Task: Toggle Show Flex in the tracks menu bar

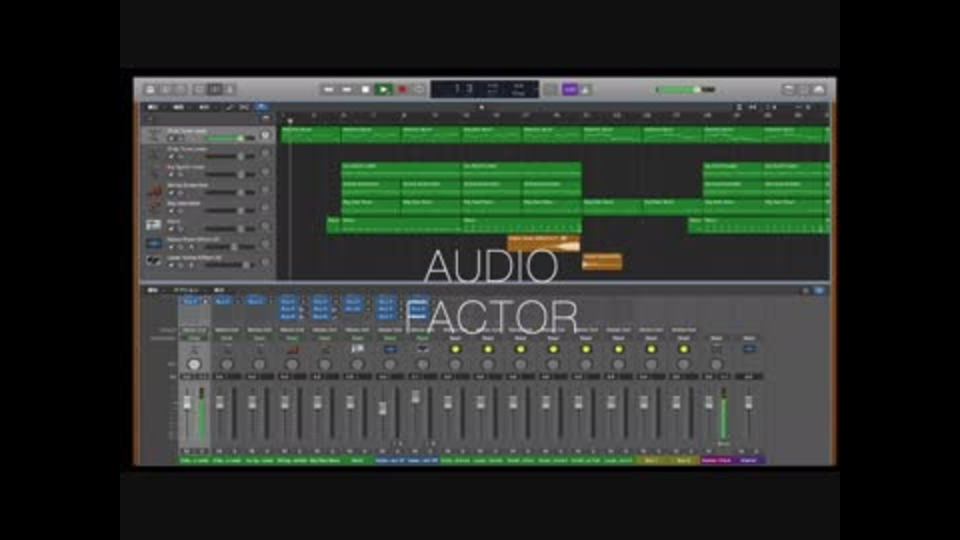Action: pyautogui.click(x=244, y=107)
